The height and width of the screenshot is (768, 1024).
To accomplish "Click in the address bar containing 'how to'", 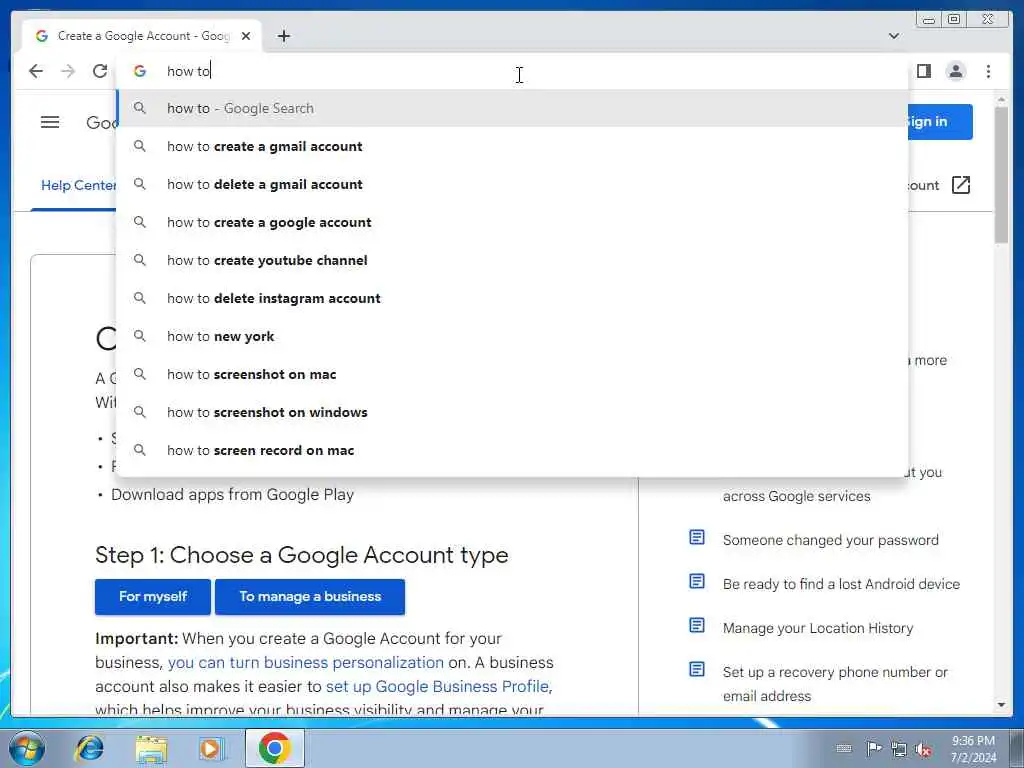I will coord(513,71).
